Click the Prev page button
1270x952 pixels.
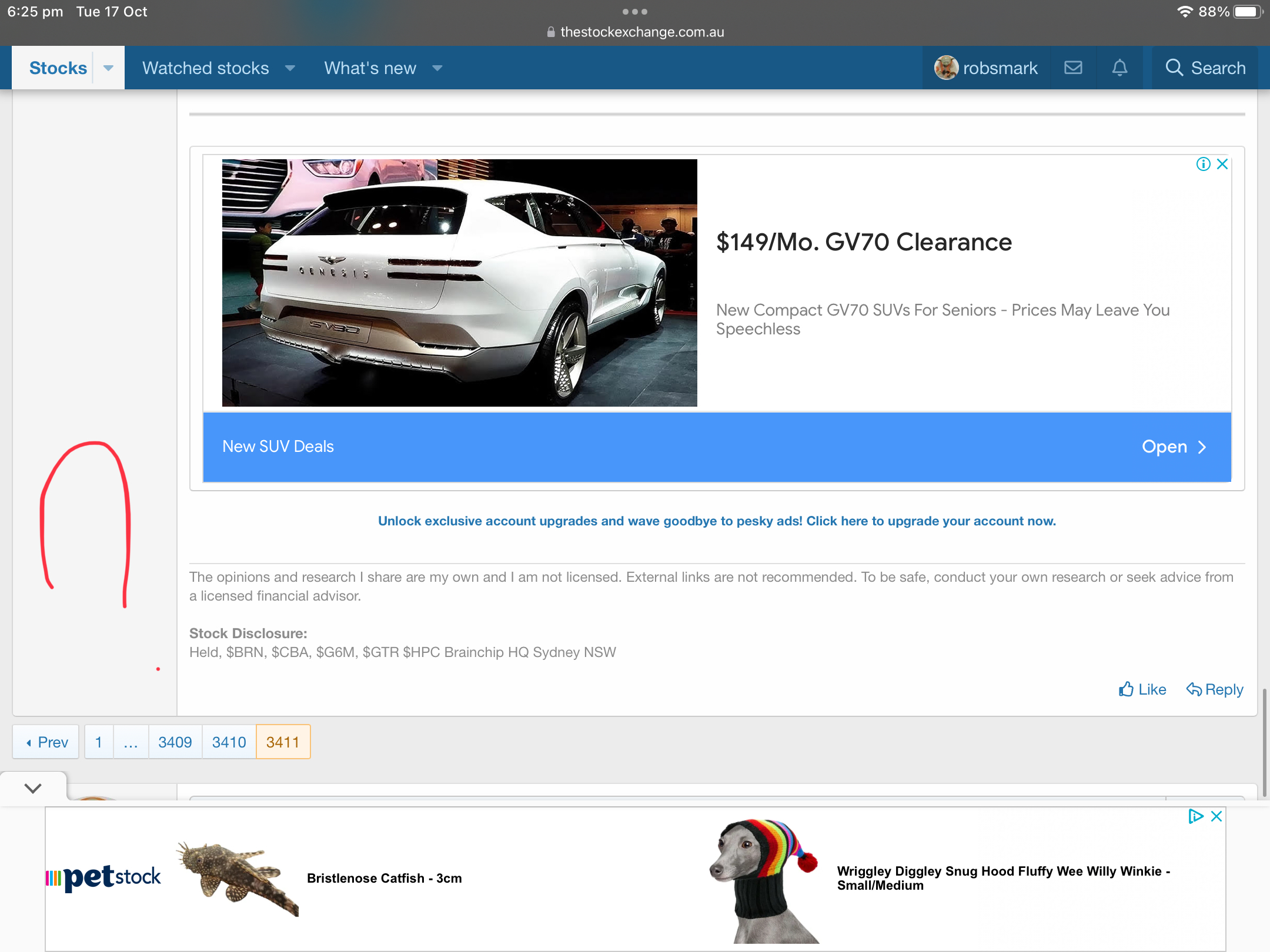pyautogui.click(x=46, y=742)
